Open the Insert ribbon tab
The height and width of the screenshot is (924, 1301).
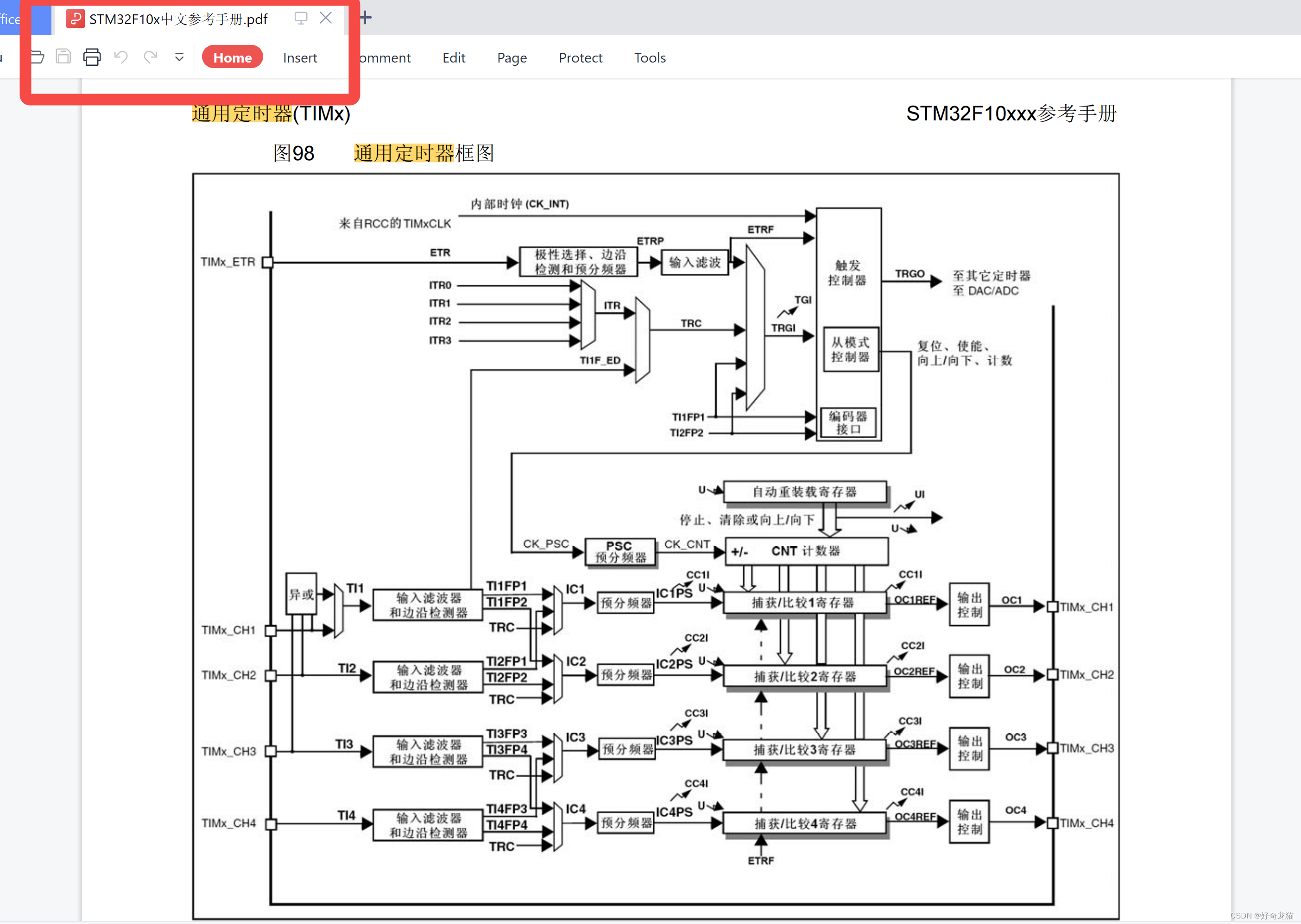pos(300,57)
